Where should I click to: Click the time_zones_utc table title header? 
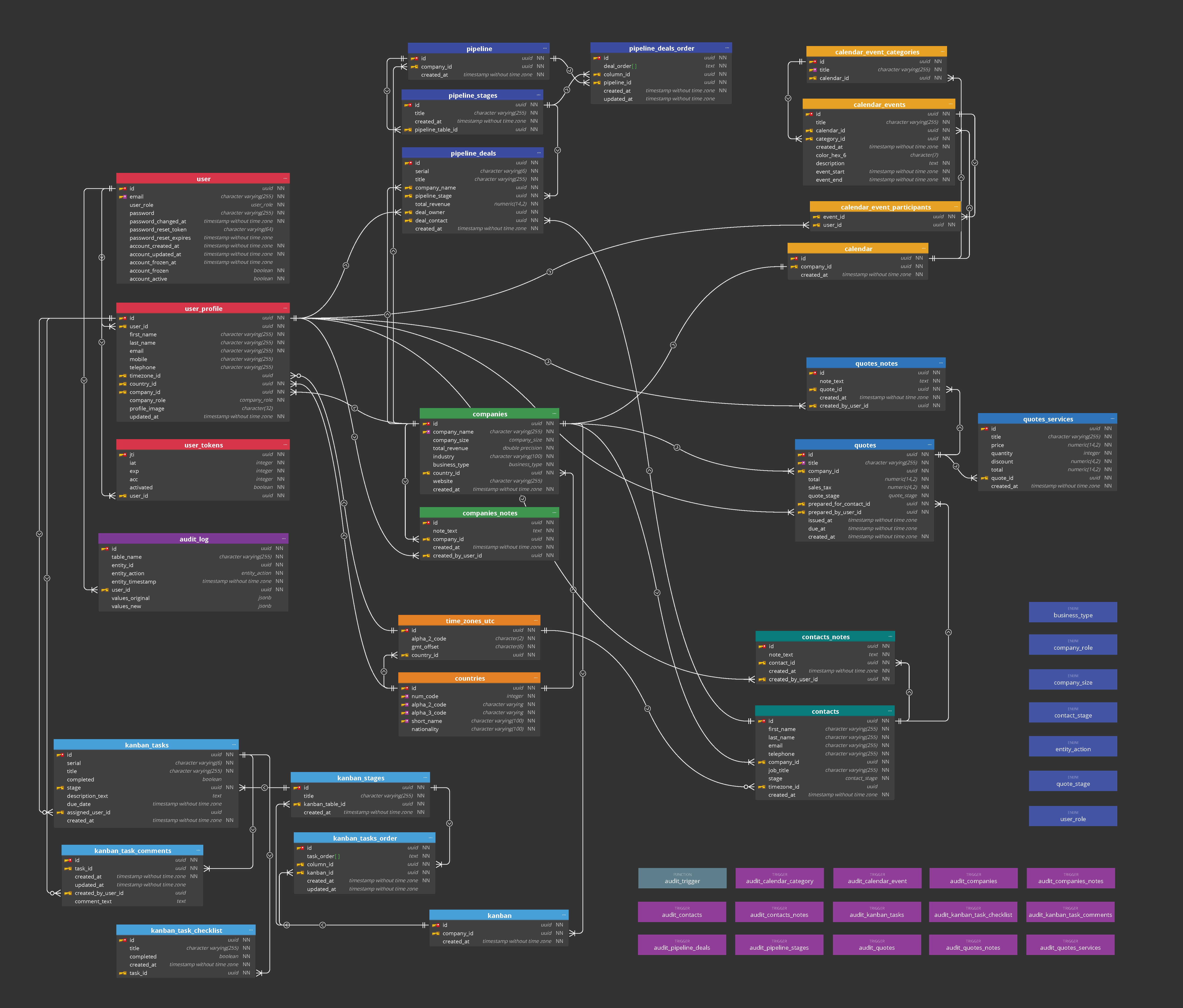[x=469, y=621]
